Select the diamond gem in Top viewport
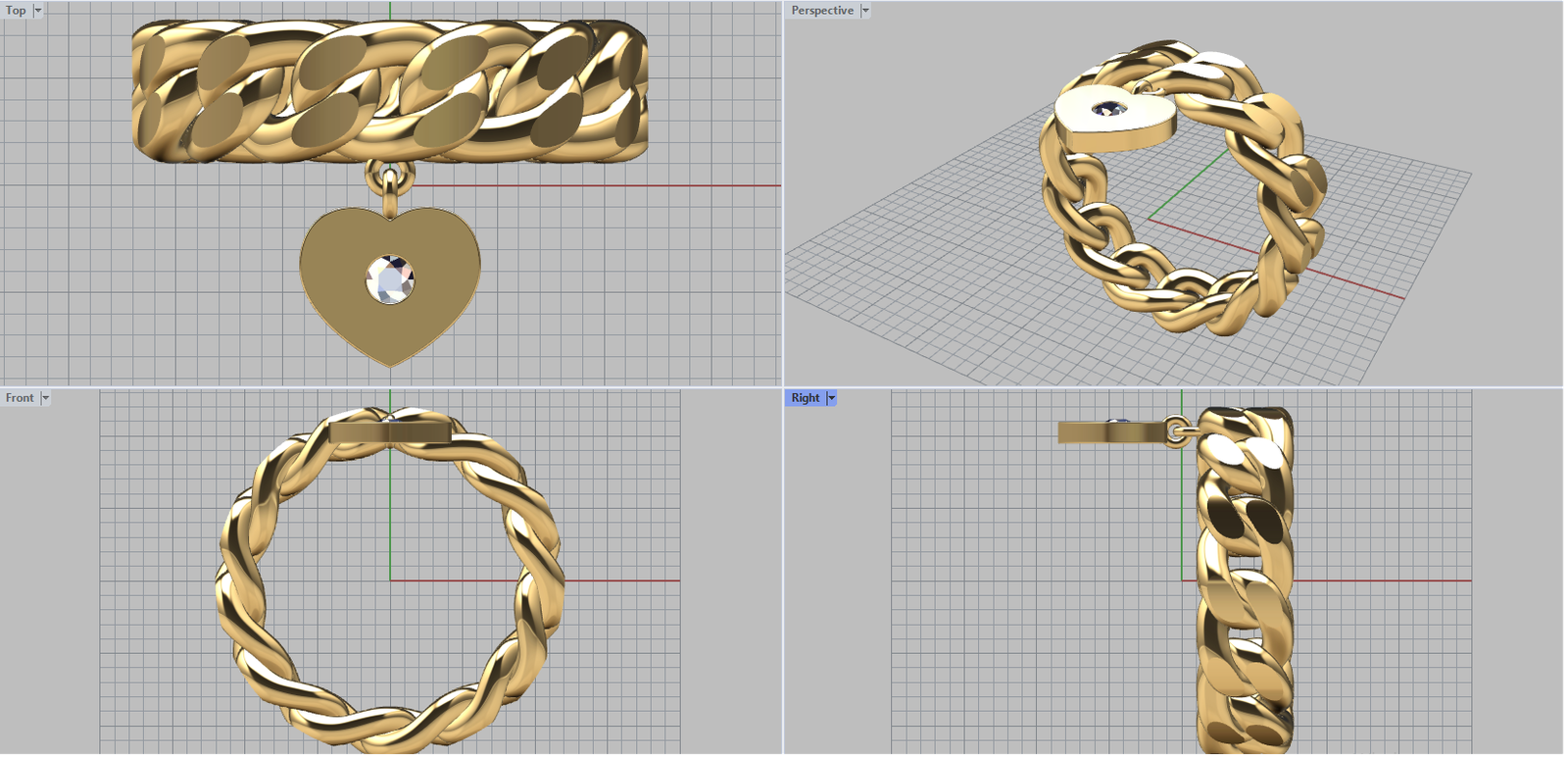 [390, 279]
